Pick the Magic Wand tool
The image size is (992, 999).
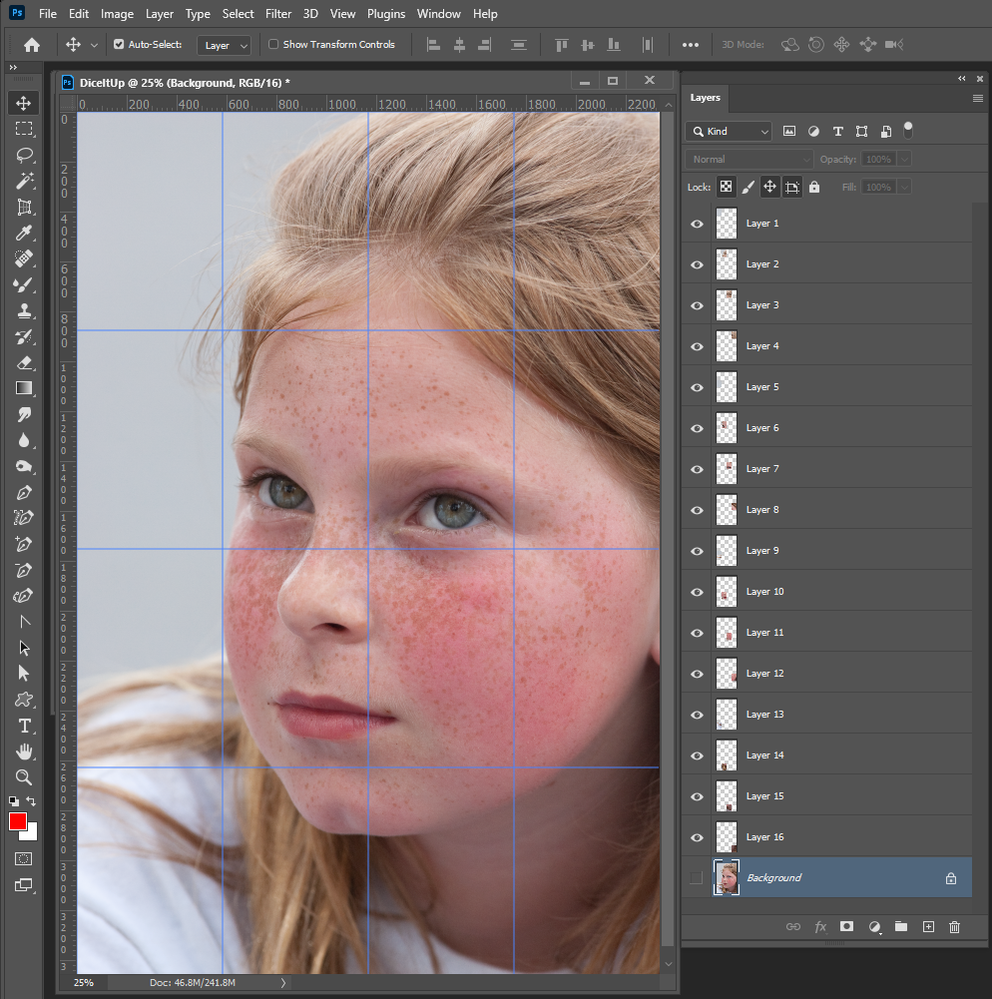[x=24, y=181]
